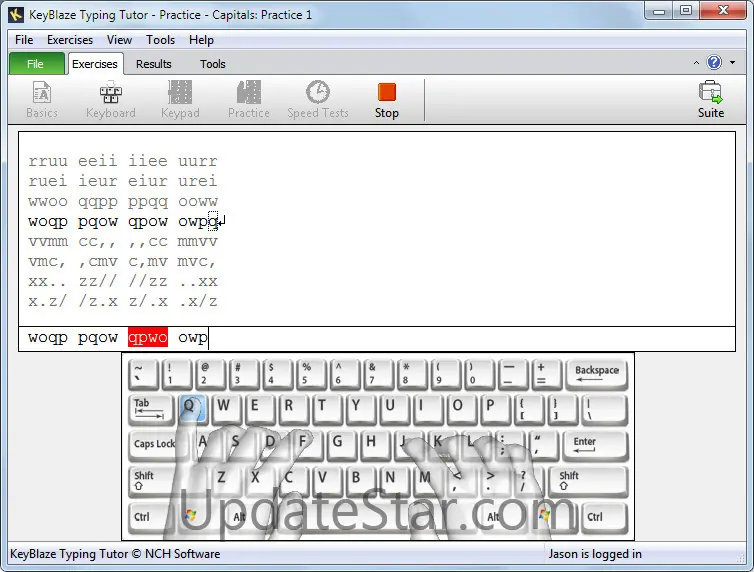The height and width of the screenshot is (572, 754).
Task: Open the Suite toolbox icon
Action: coord(710,100)
